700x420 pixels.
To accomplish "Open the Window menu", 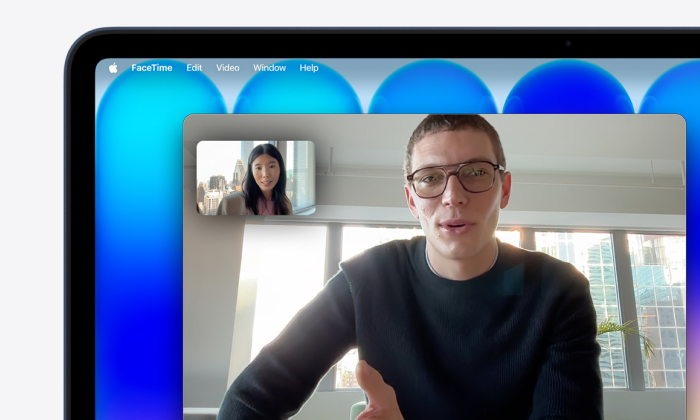I will click(x=269, y=68).
